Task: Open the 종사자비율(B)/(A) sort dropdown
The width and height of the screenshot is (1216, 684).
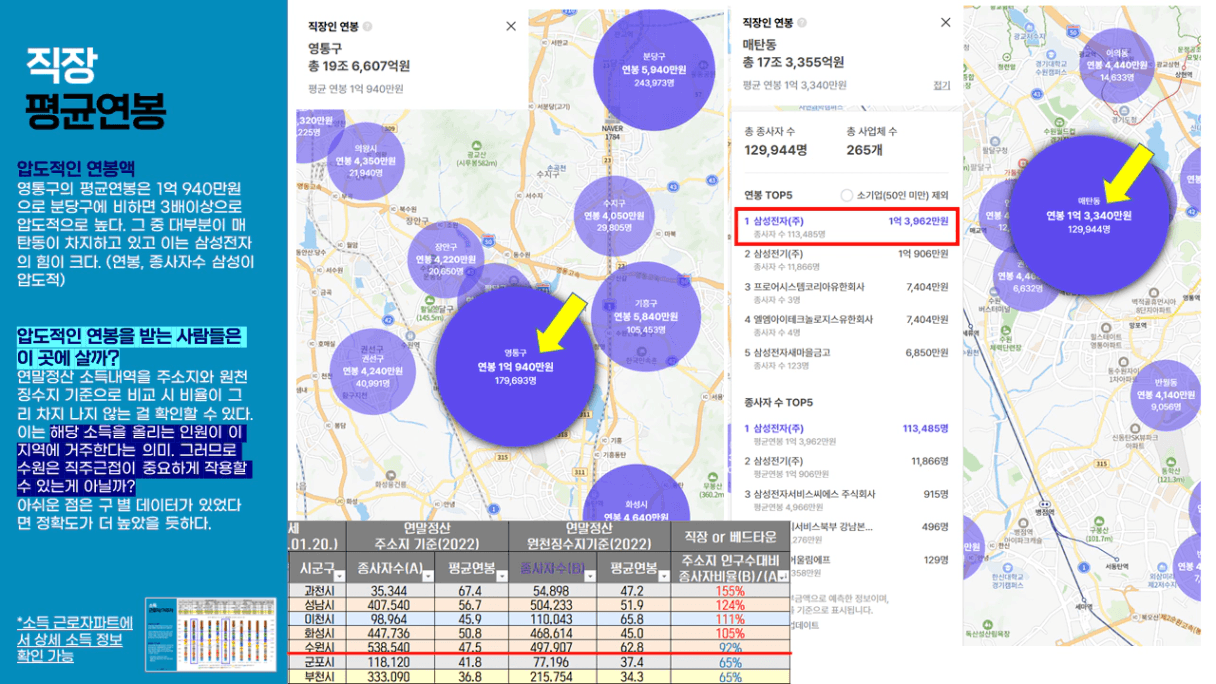Action: 782,575
